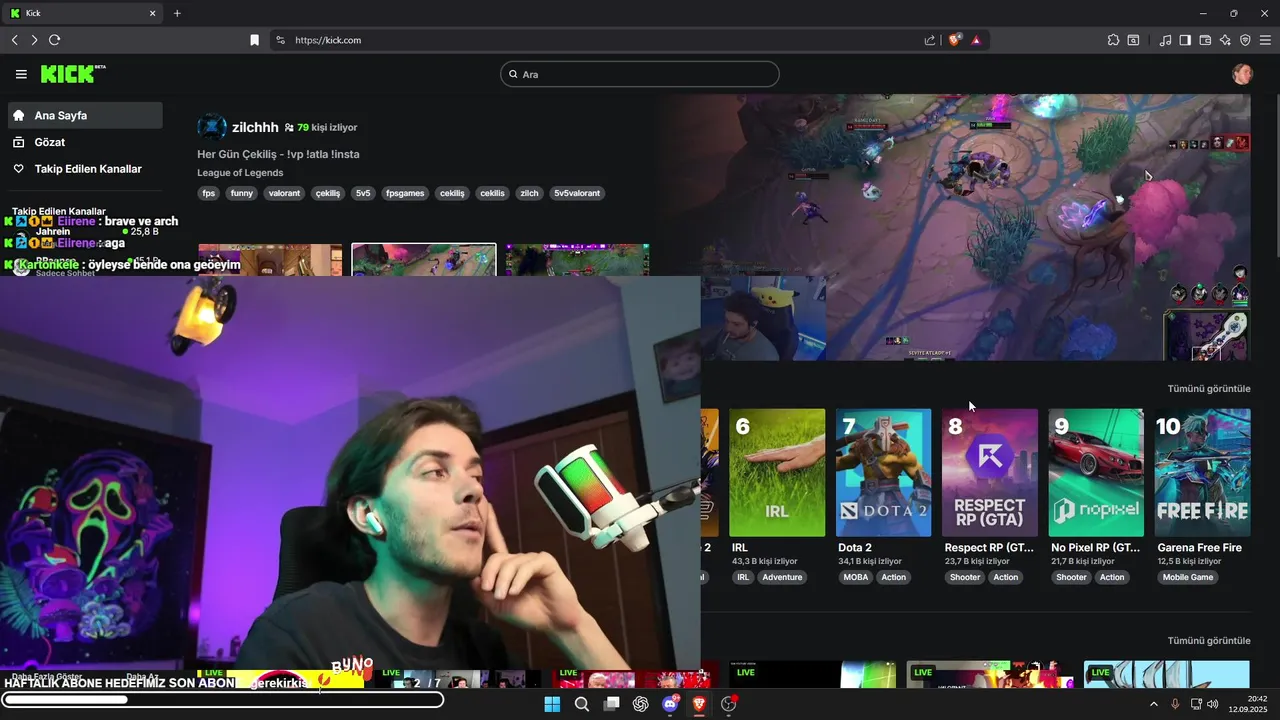This screenshot has height=720, width=1280.
Task: Click the address bar URL kick.com
Action: click(328, 40)
